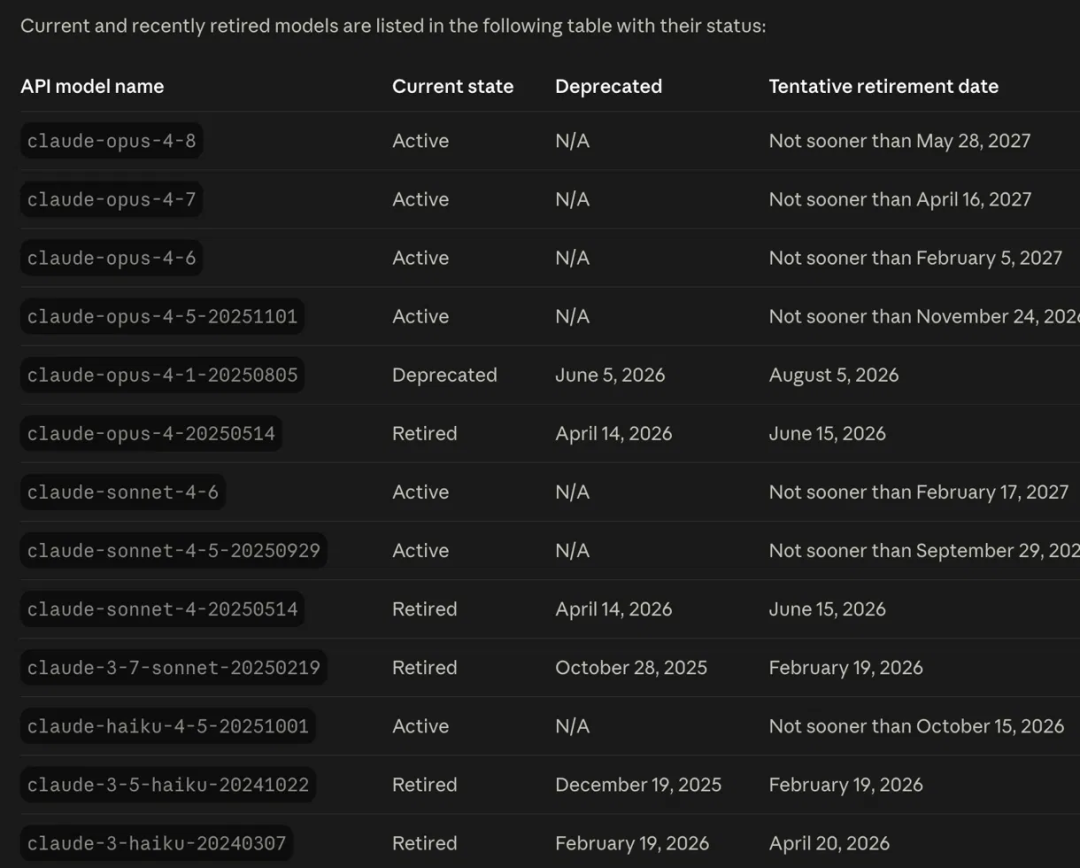Screen dimensions: 1080x868
Task: Click 'April 20, 2026' retirement date
Action: click(829, 843)
